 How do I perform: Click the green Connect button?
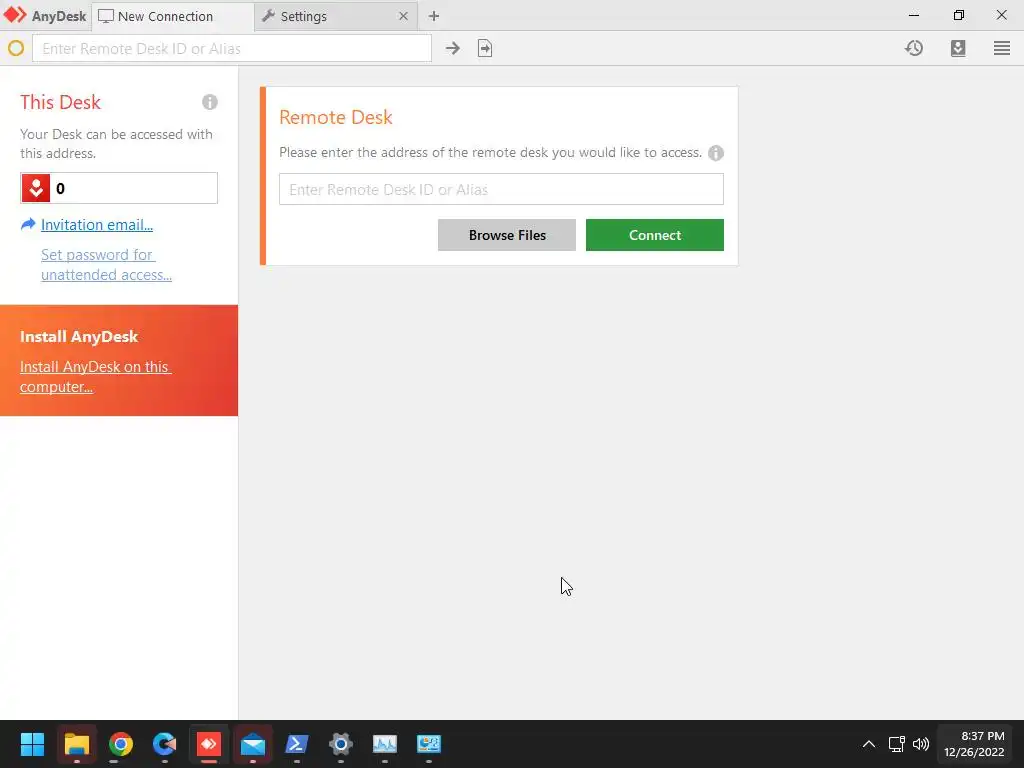point(654,235)
